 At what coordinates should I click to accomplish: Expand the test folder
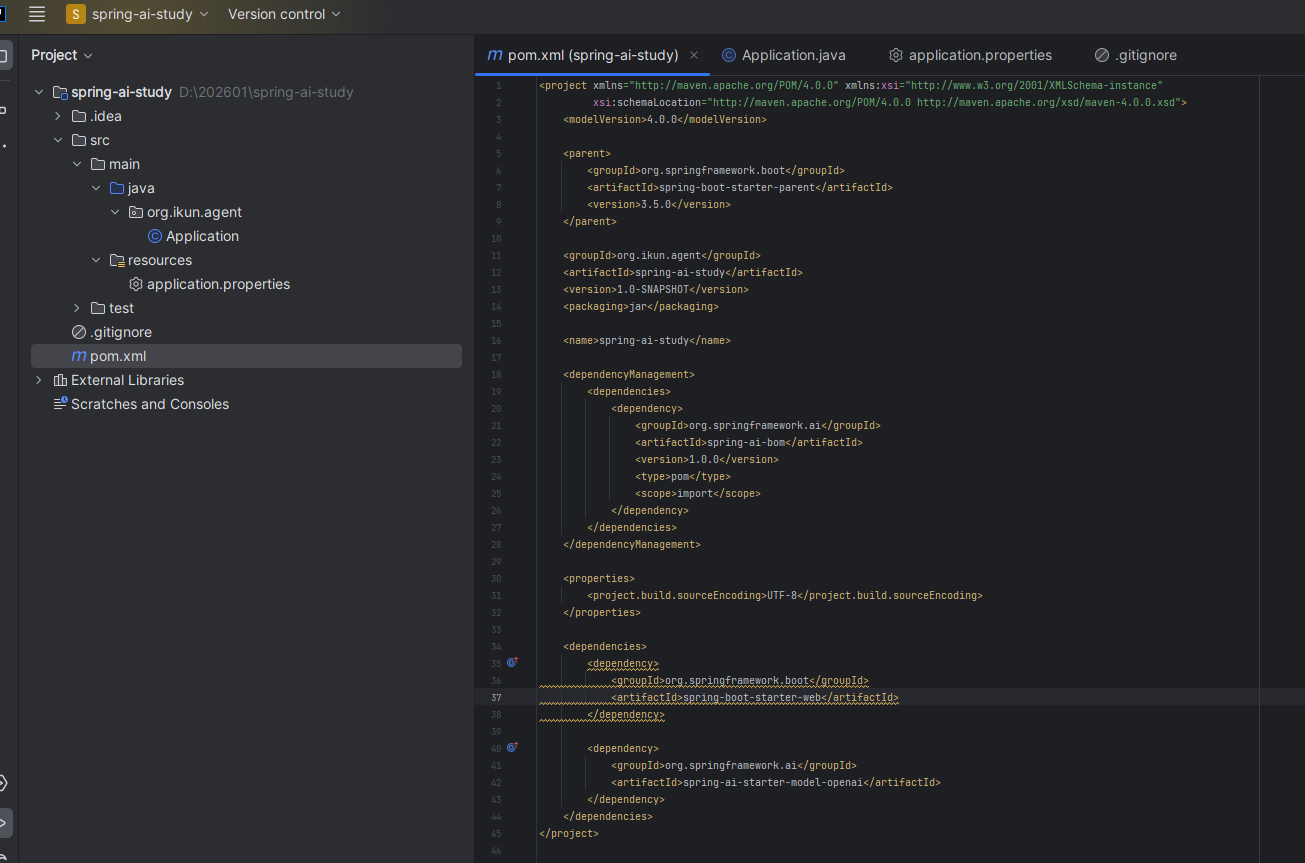click(x=77, y=308)
